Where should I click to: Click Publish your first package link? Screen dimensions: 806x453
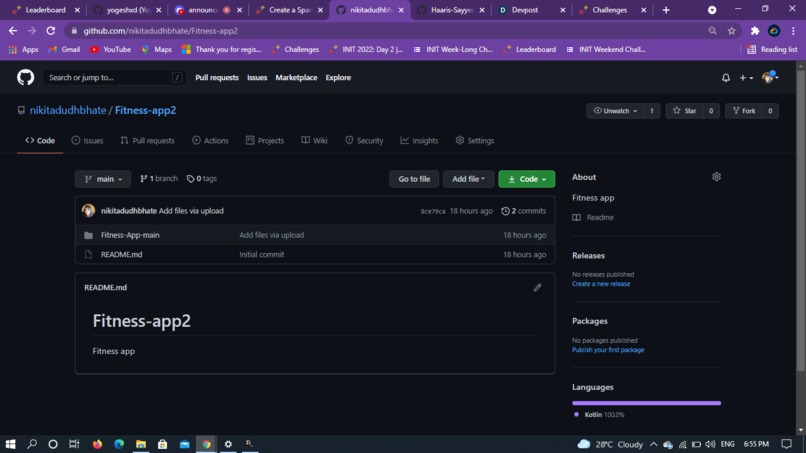(x=608, y=350)
